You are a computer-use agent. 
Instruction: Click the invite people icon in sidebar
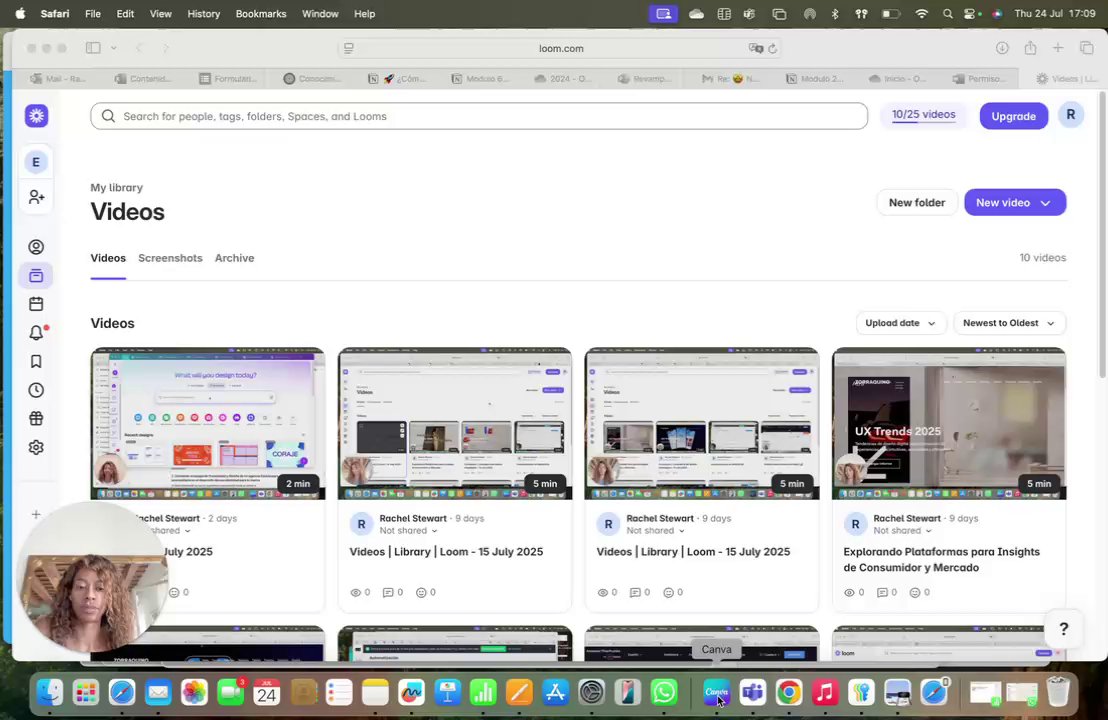coord(37,197)
